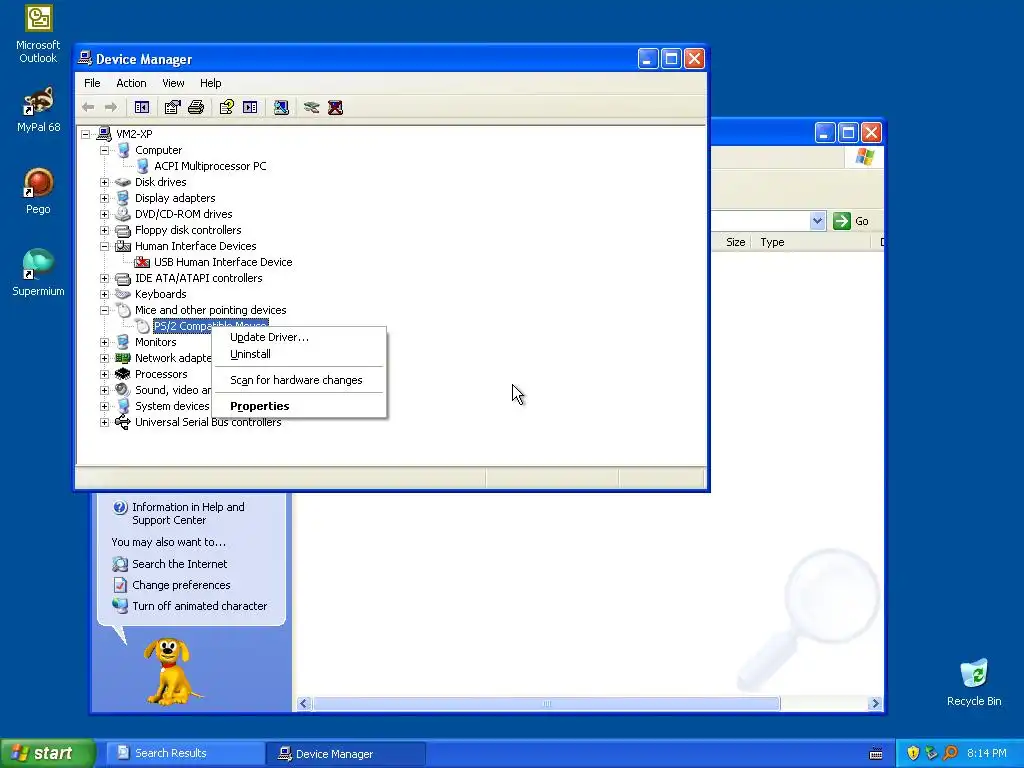Expand the Keyboards category
The height and width of the screenshot is (768, 1024).
pyautogui.click(x=104, y=294)
